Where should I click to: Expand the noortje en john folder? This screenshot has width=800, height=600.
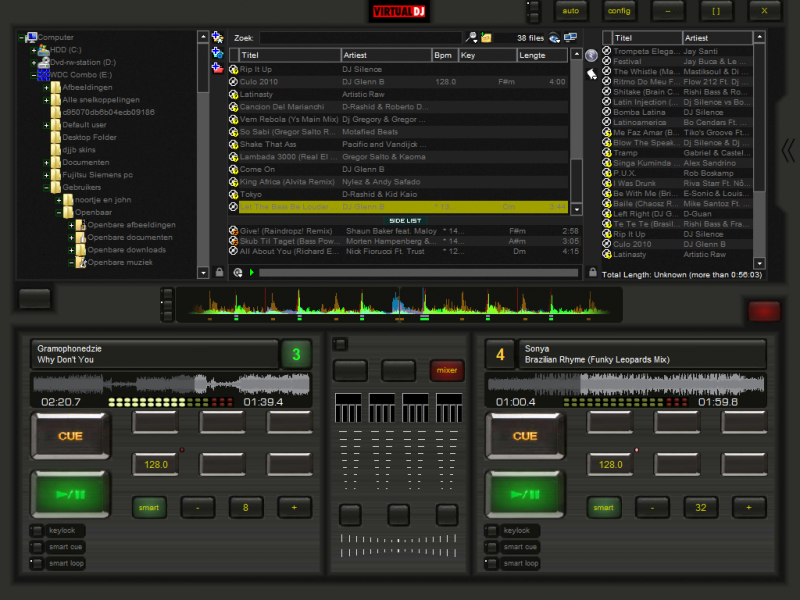59,200
